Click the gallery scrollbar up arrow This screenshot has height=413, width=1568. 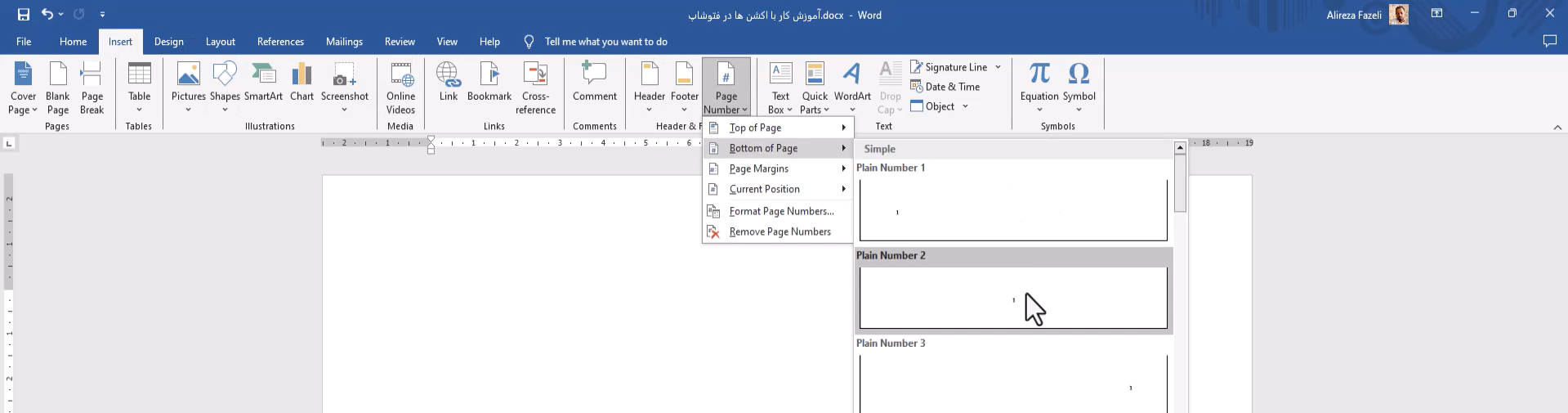click(1180, 148)
